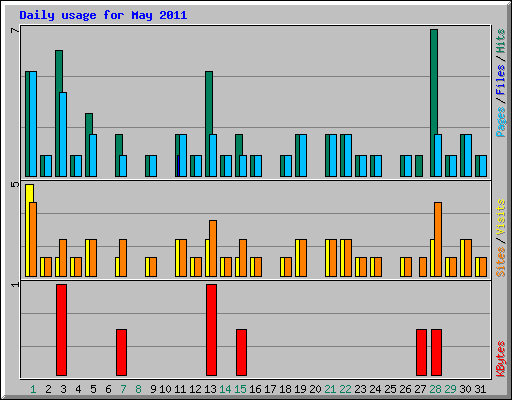Click the day label '17' on the axis
The width and height of the screenshot is (512, 400).
[x=270, y=389]
